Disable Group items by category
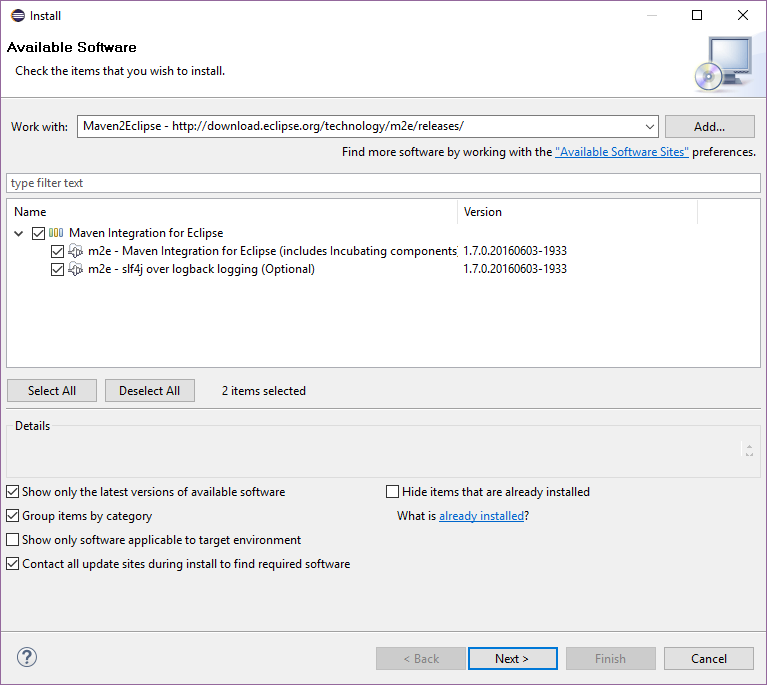 [x=13, y=516]
